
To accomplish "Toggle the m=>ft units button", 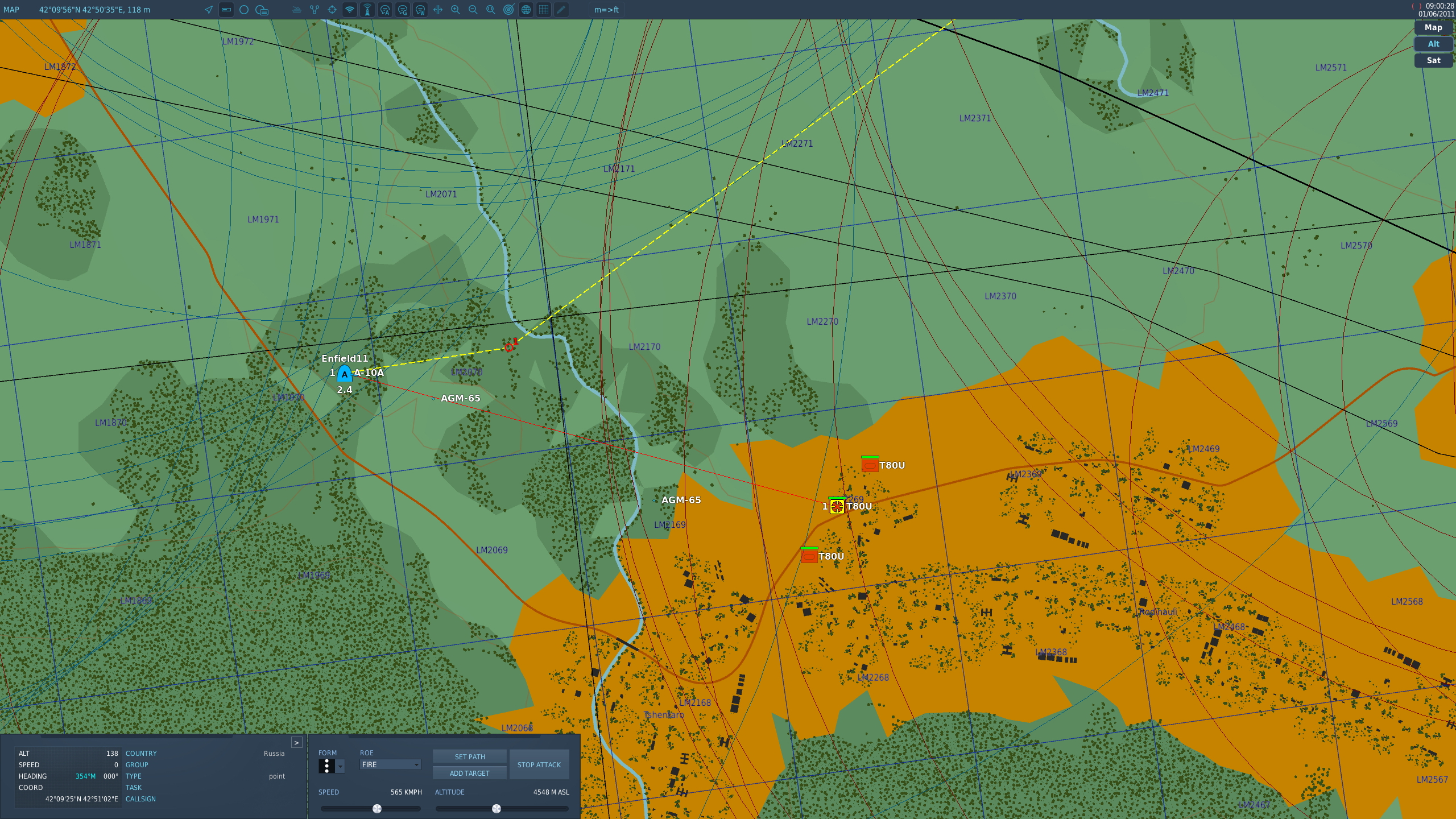I will click(606, 10).
